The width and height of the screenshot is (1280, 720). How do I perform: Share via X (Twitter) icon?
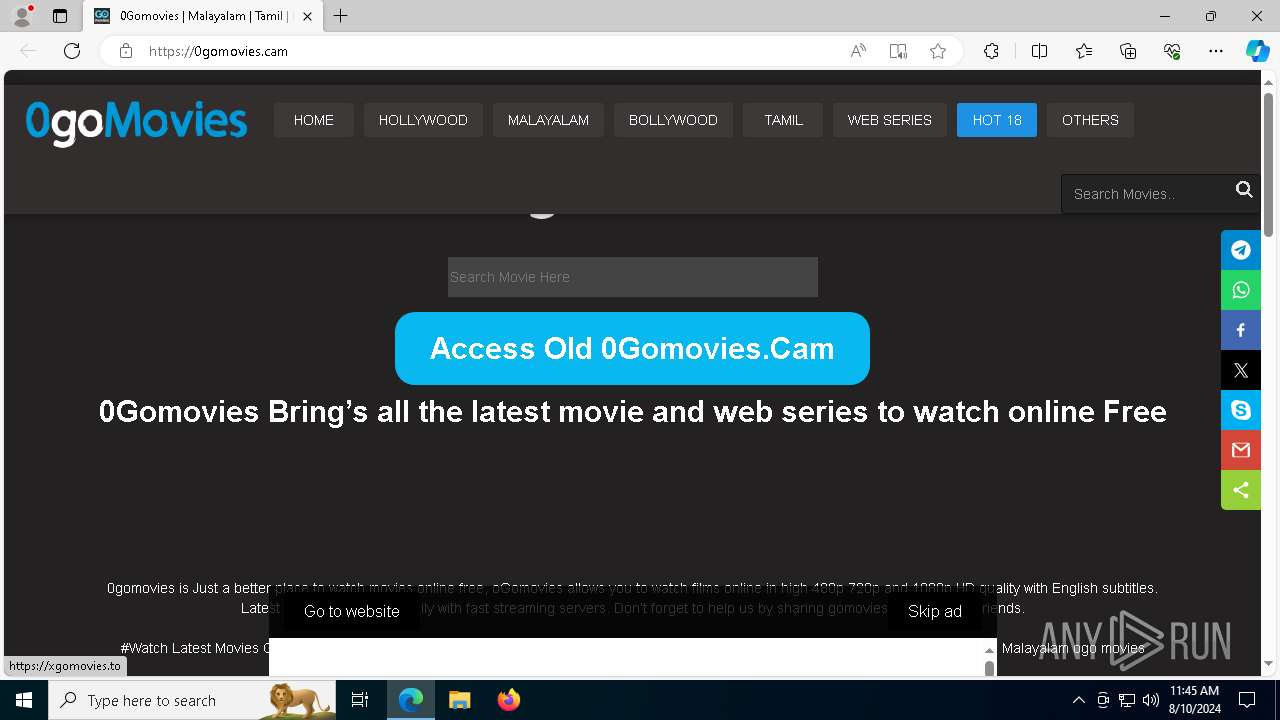pyautogui.click(x=1241, y=370)
